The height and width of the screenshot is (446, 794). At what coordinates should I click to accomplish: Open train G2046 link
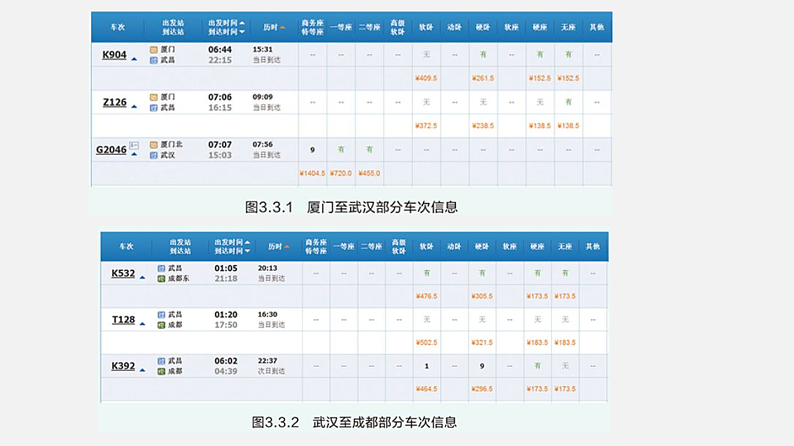click(x=111, y=150)
